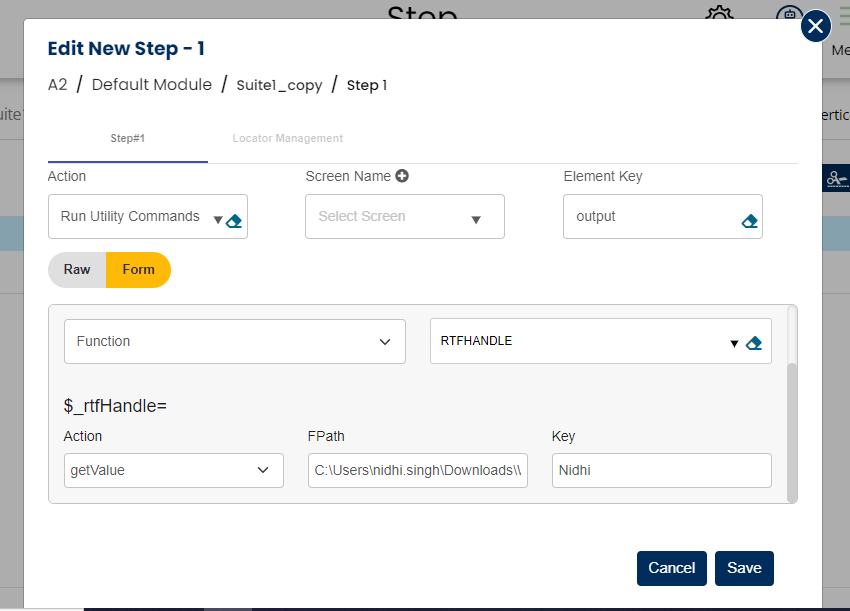The image size is (850, 611).
Task: Switch to the Locator Management tab
Action: [x=287, y=139]
